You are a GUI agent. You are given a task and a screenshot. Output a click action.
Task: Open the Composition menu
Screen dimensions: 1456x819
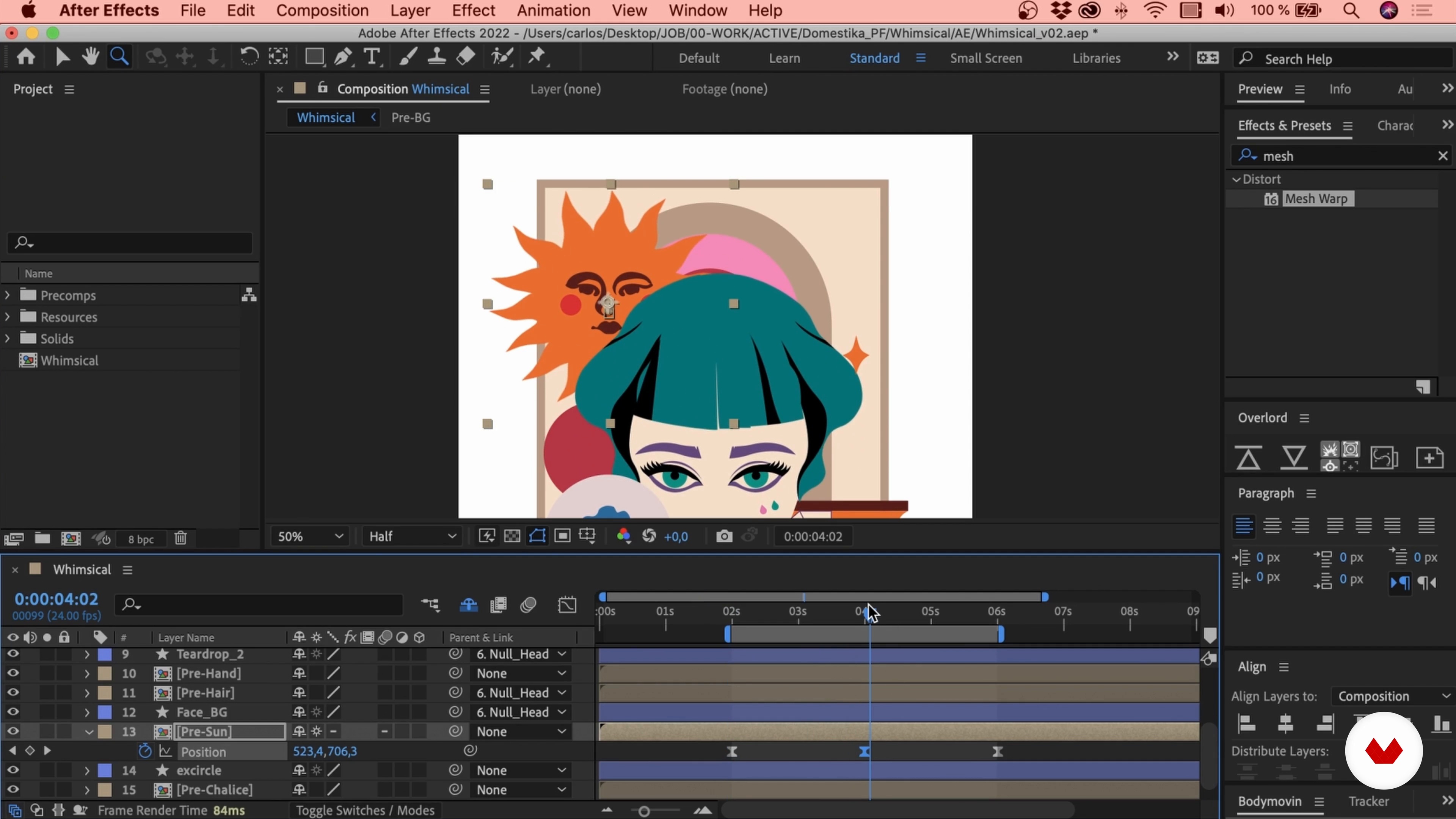(322, 10)
